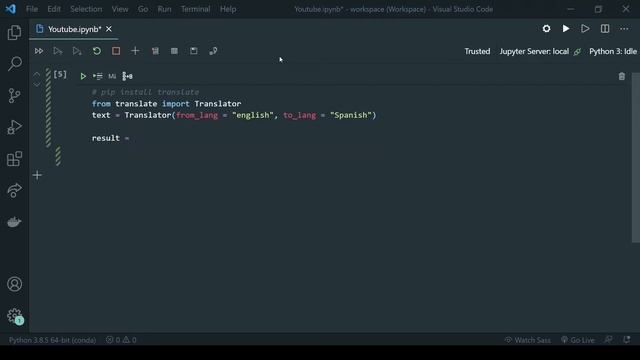This screenshot has width=640, height=360.
Task: Run cell 5 by line
Action: (x=98, y=76)
